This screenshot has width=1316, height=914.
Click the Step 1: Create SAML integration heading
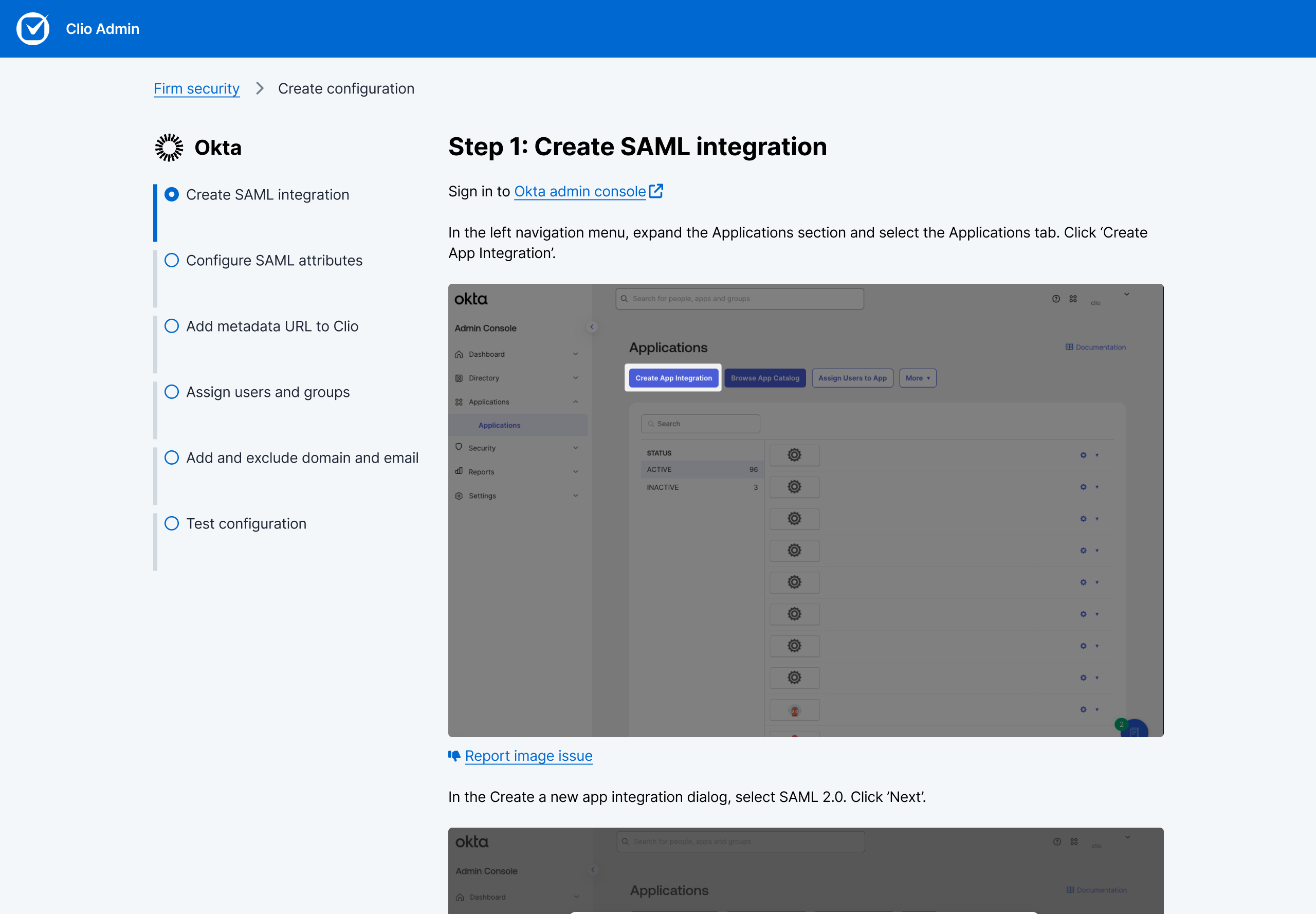[637, 147]
